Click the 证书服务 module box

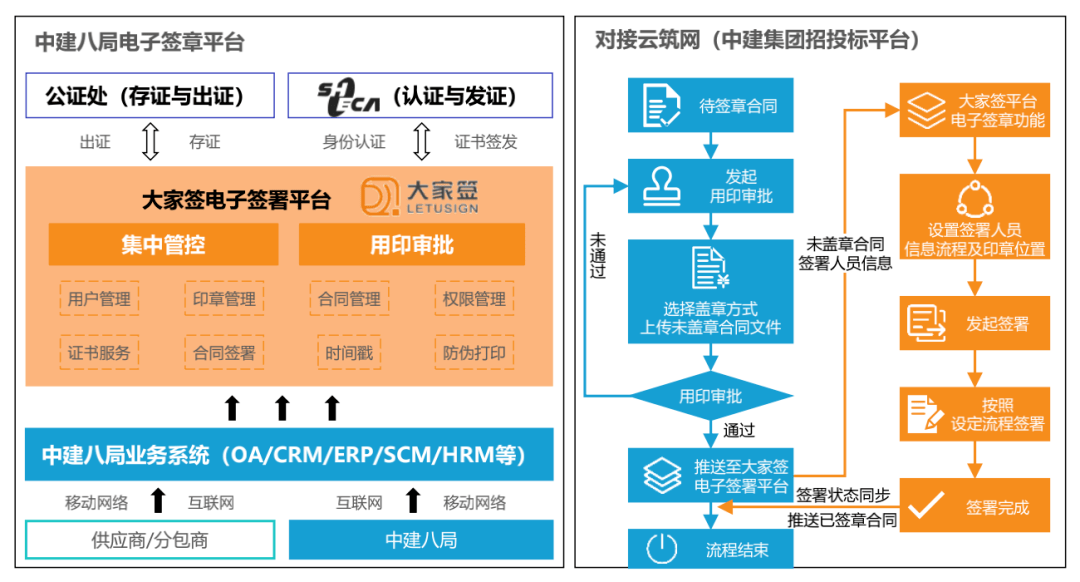tap(99, 353)
